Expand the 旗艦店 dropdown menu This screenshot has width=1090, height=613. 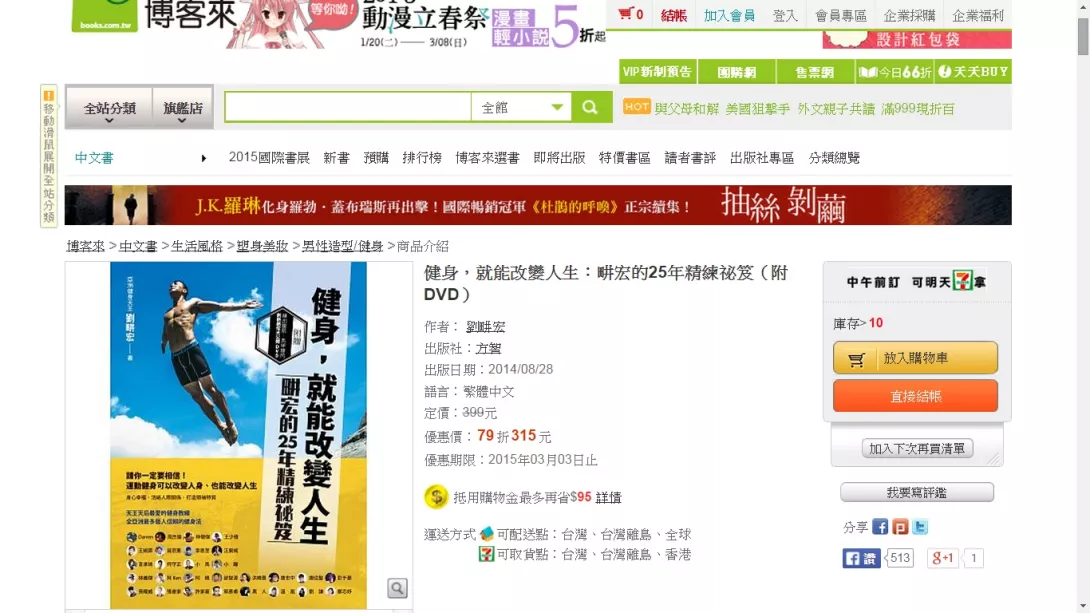pyautogui.click(x=183, y=108)
